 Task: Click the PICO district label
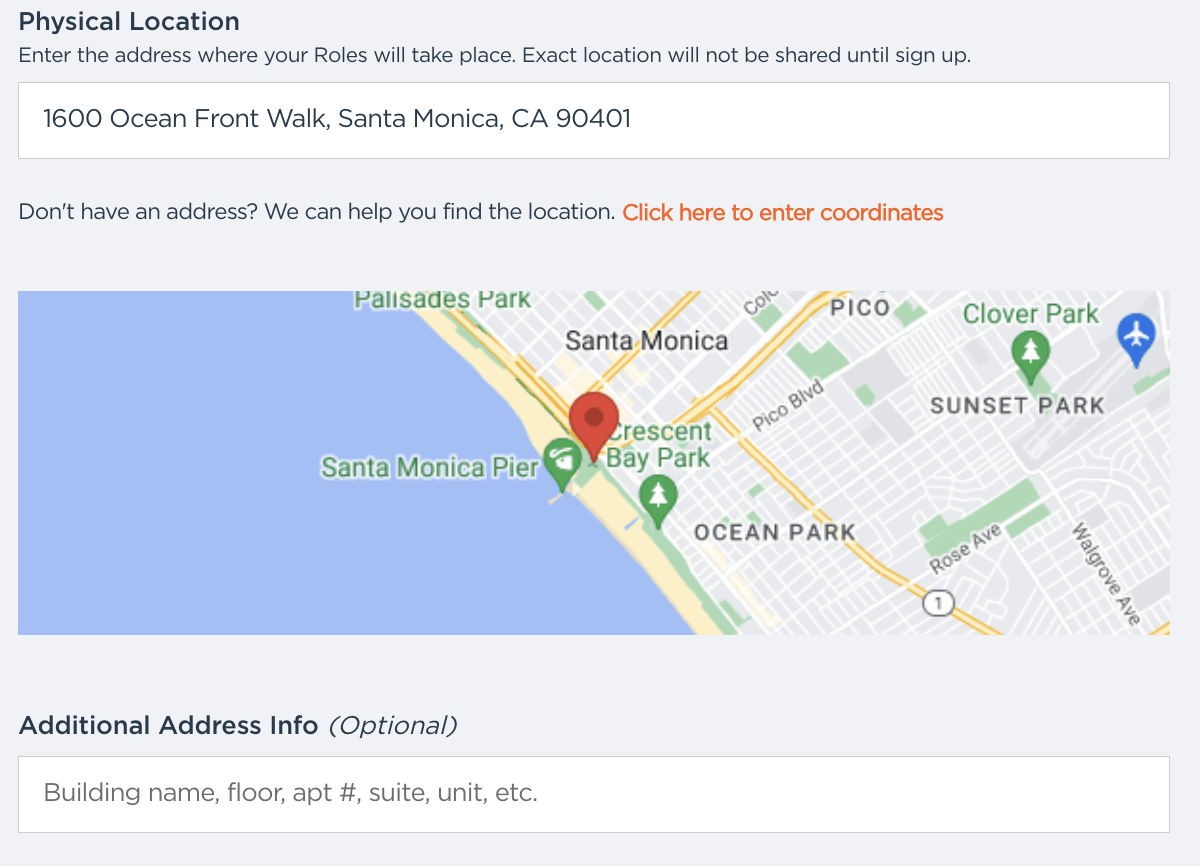[860, 307]
